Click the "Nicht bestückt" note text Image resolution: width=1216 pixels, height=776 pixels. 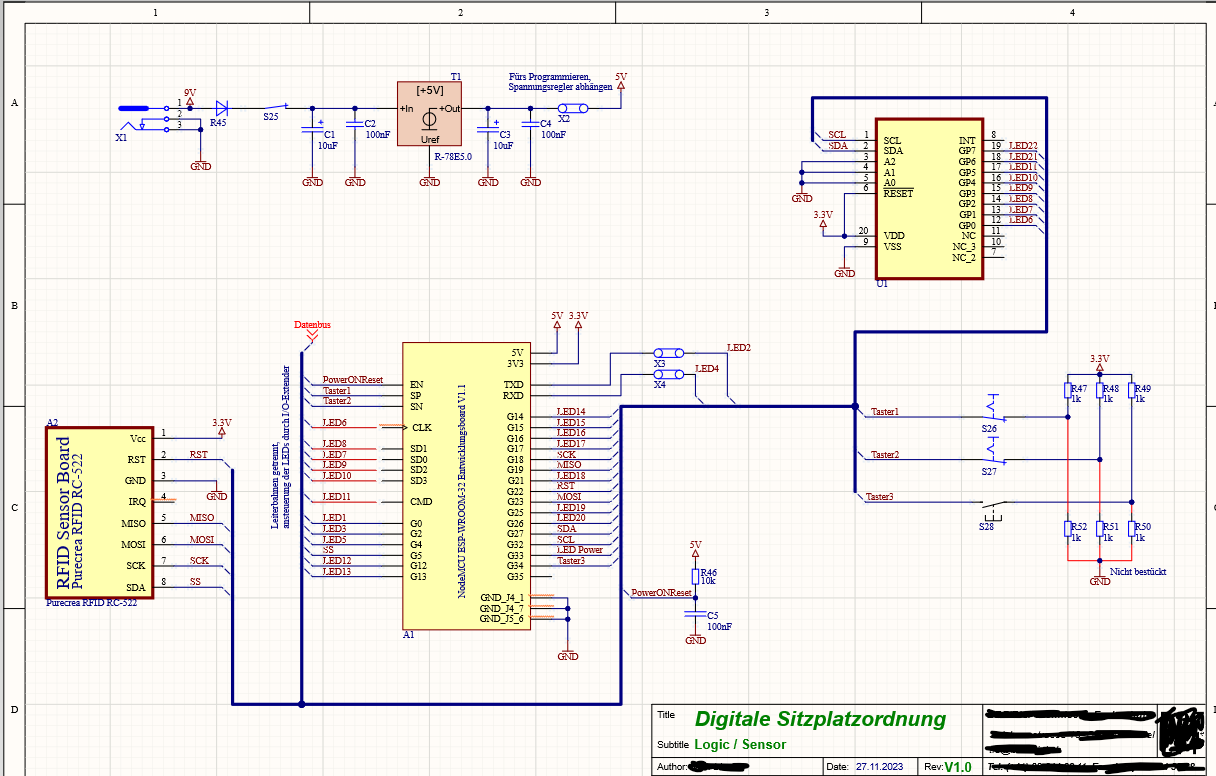coord(1138,572)
